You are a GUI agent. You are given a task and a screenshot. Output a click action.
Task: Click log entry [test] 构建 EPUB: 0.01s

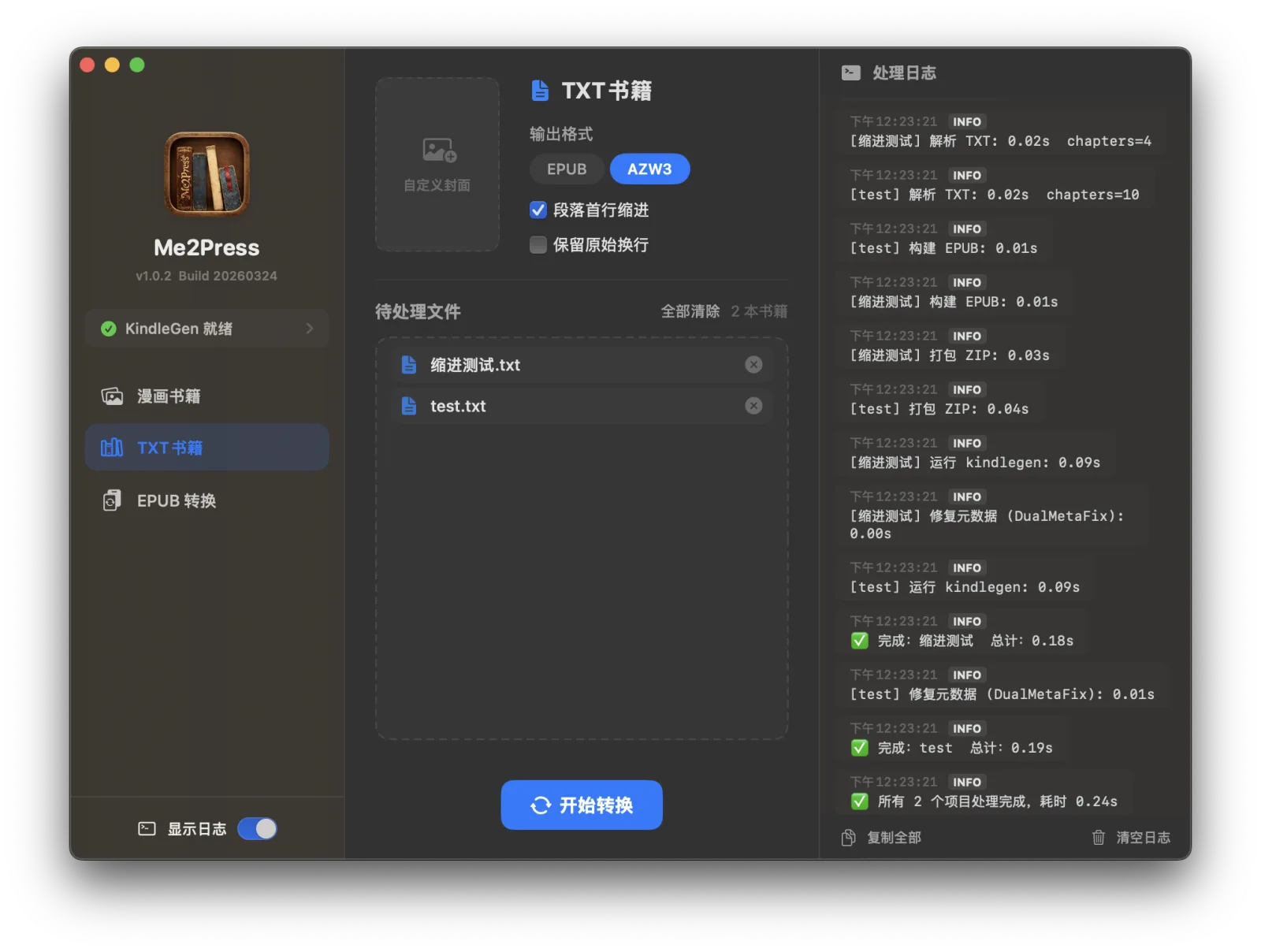click(x=943, y=239)
